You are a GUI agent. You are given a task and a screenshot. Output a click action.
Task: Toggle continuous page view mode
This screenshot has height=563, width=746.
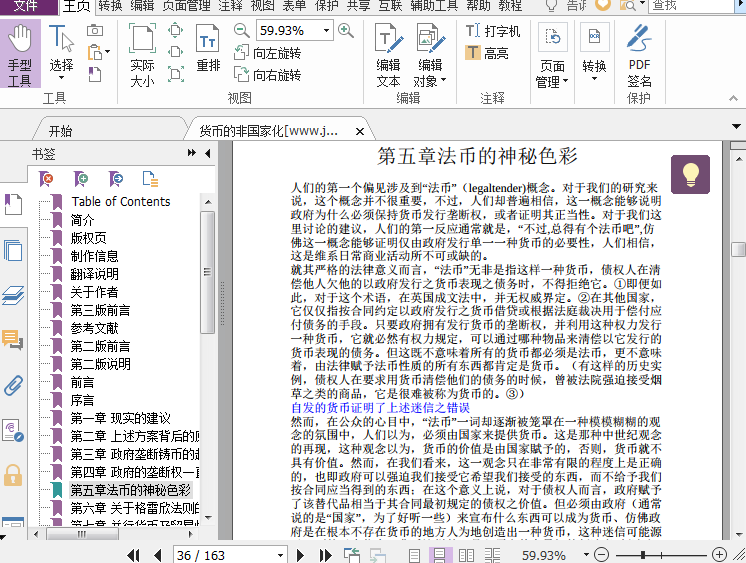pyautogui.click(x=440, y=554)
